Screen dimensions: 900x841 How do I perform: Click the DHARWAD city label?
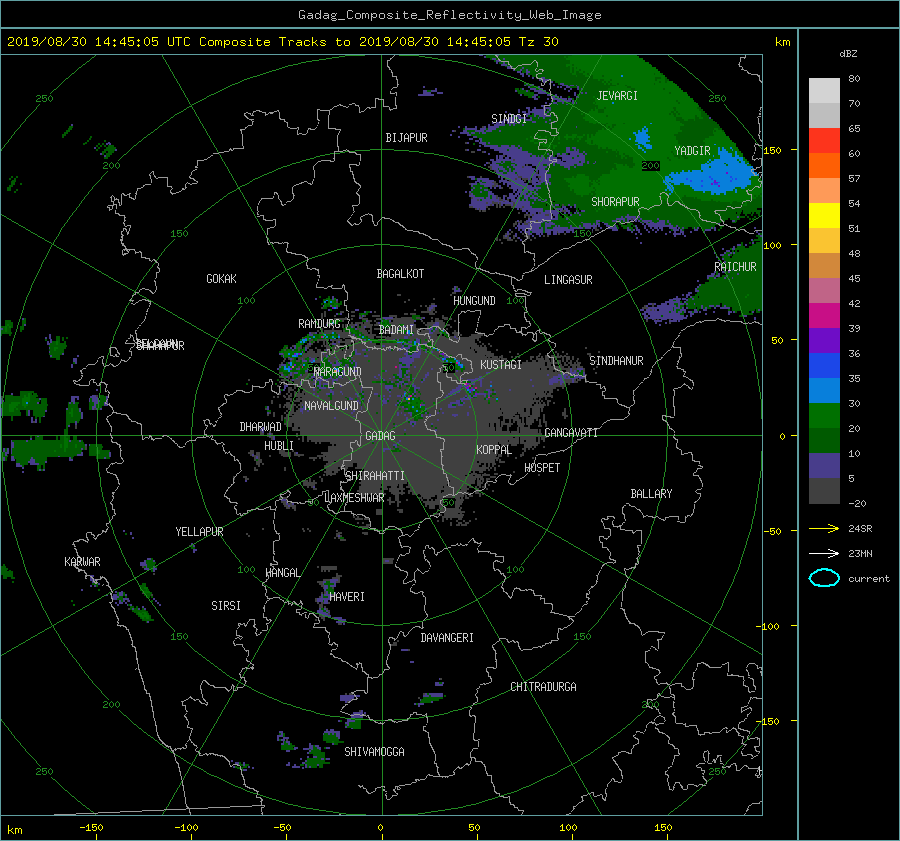tap(260, 427)
